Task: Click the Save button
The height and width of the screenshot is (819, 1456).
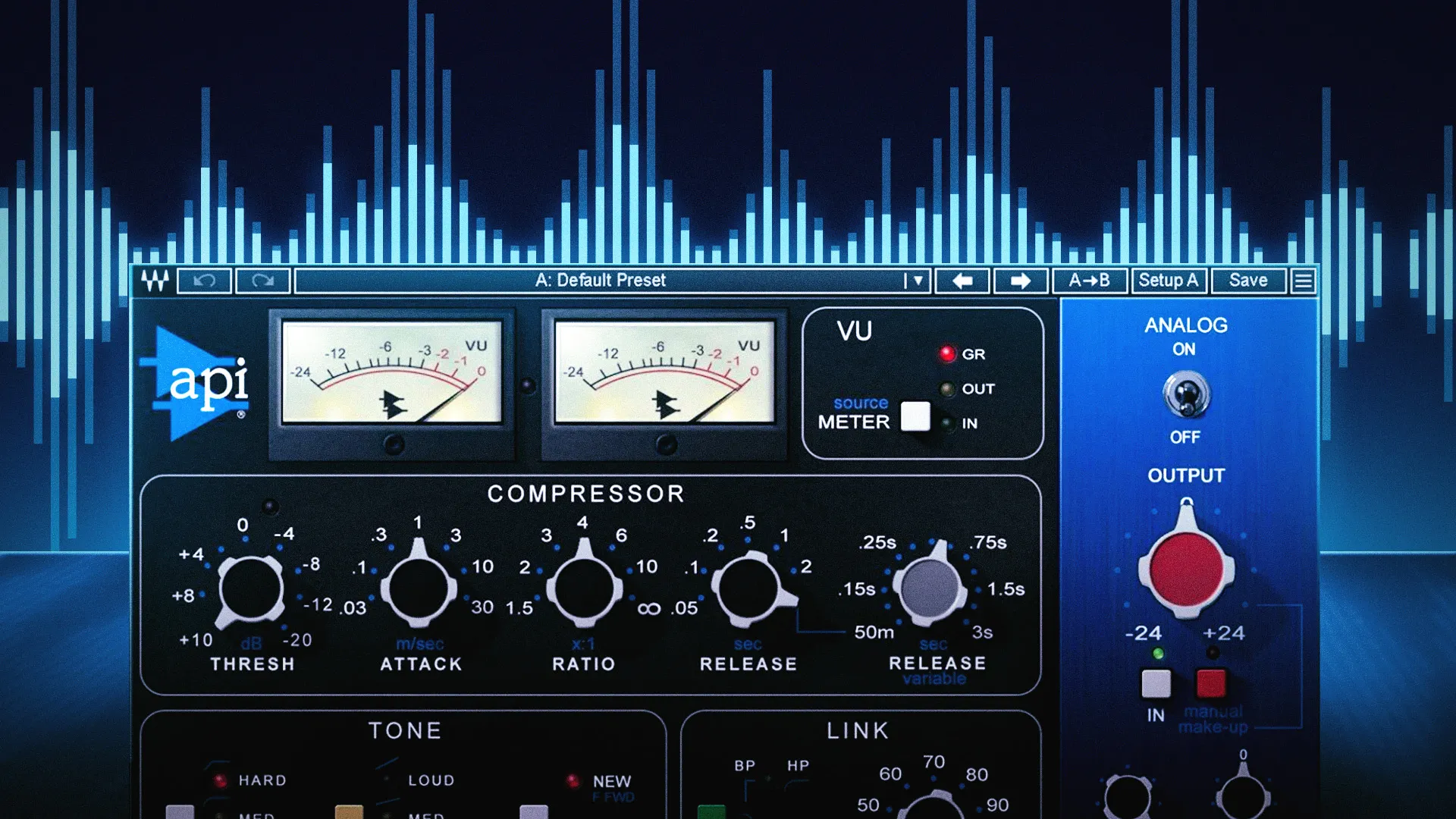Action: coord(1248,281)
